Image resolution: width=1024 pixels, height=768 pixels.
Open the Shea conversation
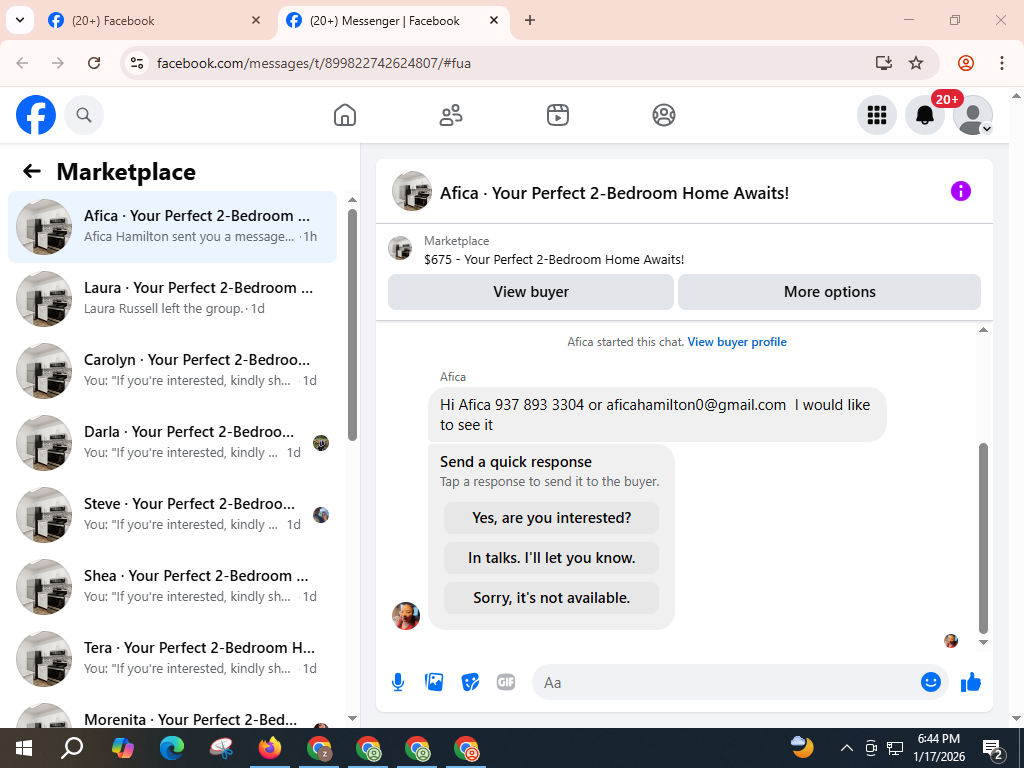(172, 586)
